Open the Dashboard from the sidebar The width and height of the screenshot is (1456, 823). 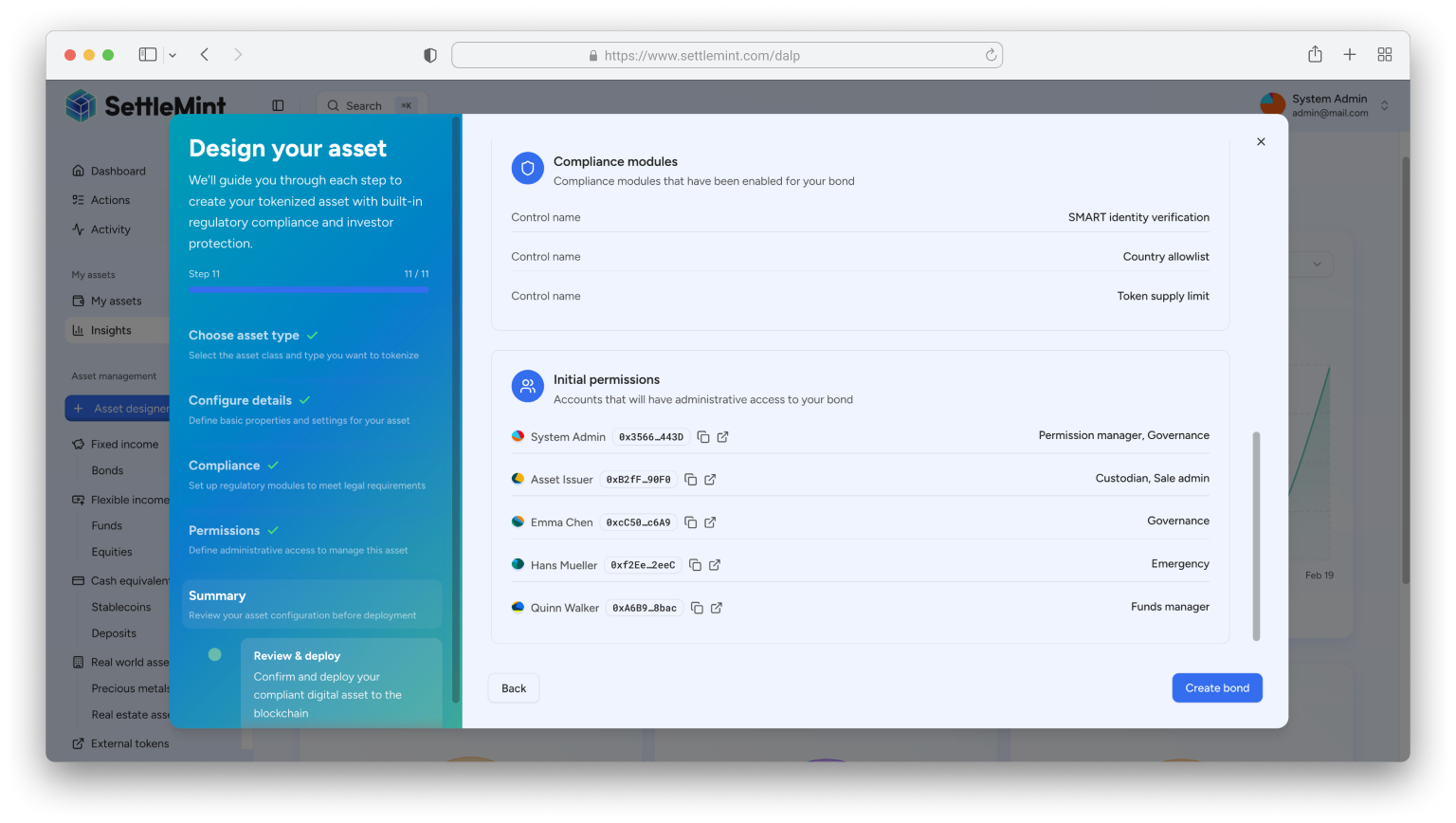click(114, 171)
